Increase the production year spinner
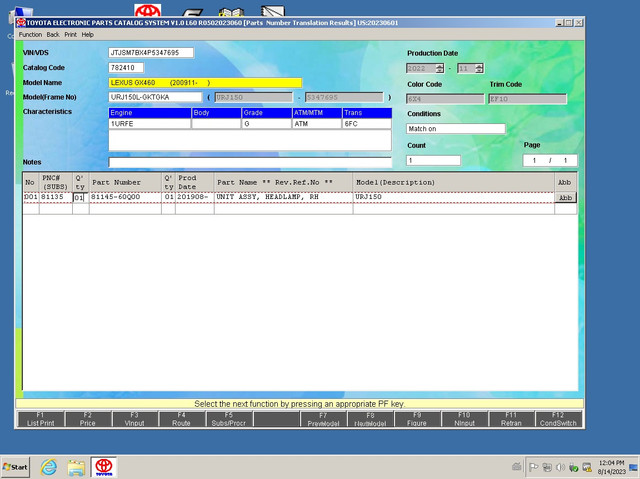 (440, 66)
